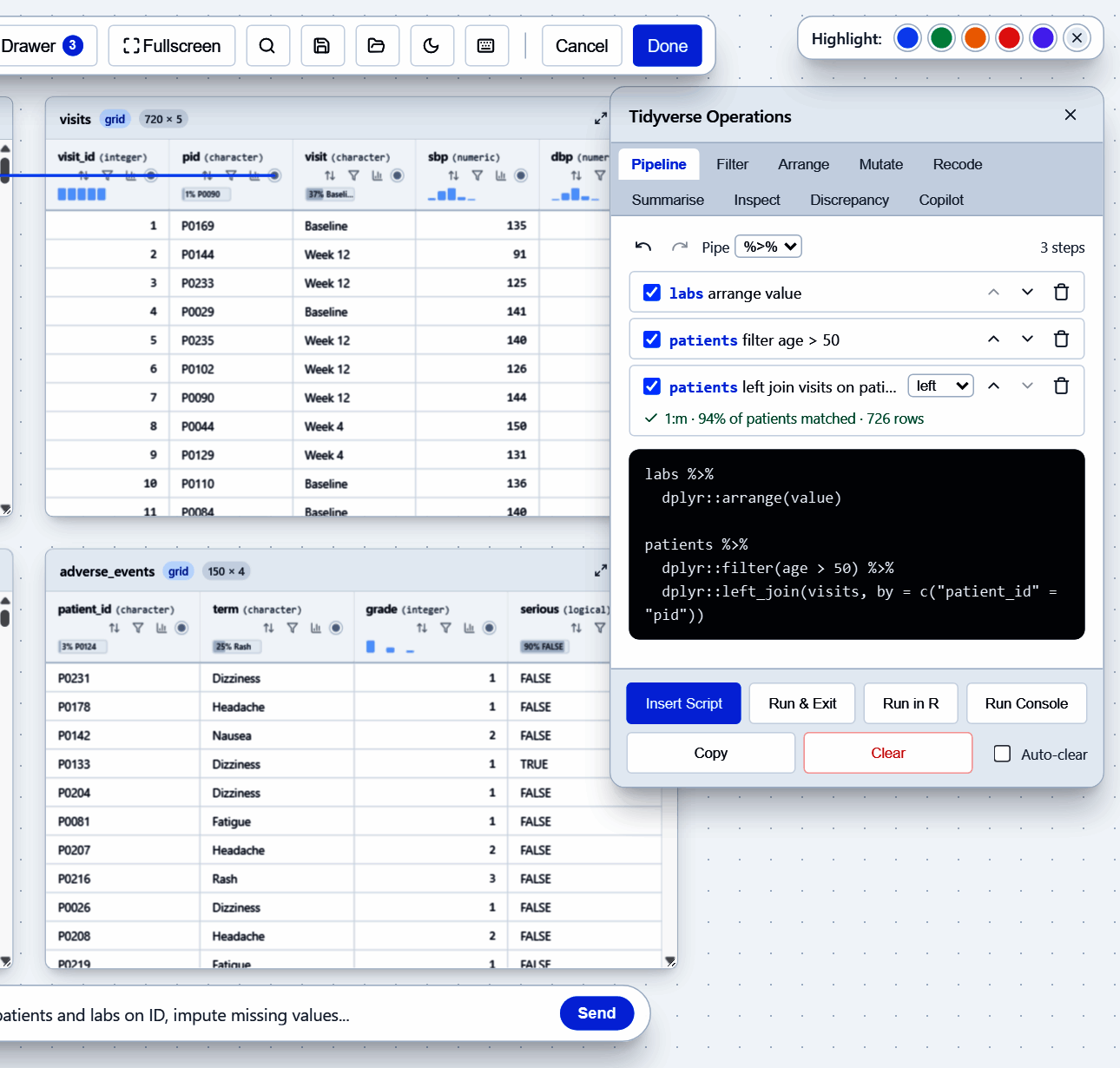
Task: Switch to the Filter tab
Action: (x=732, y=164)
